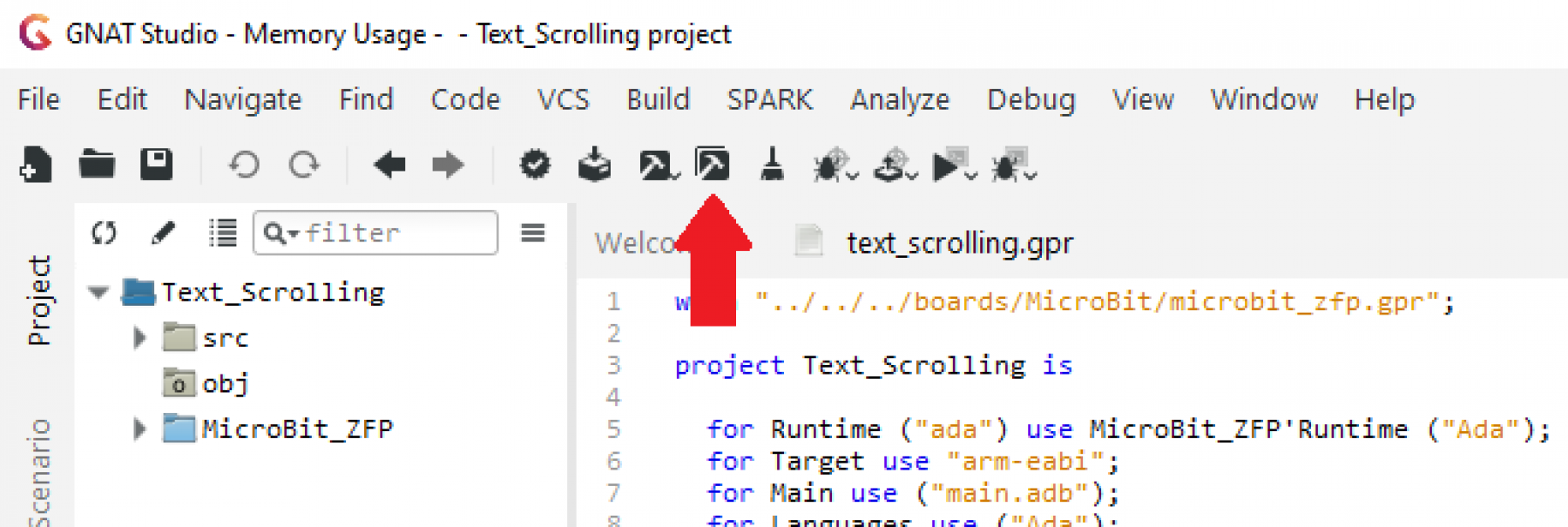Redo the last undone action
The image size is (1568, 527).
[304, 164]
